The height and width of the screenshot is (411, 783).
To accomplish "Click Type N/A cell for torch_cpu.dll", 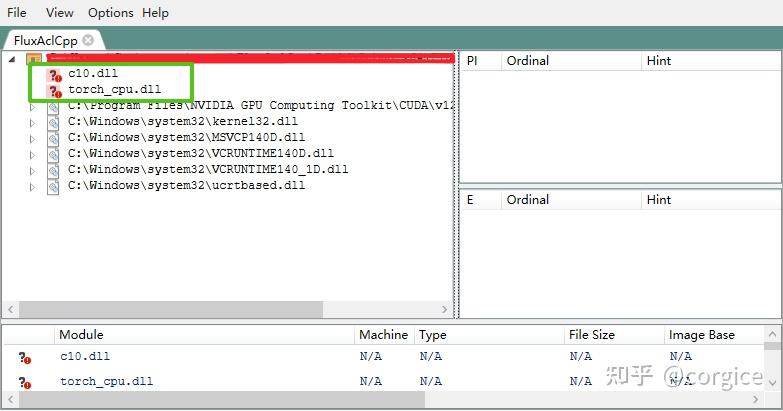I will 430,381.
